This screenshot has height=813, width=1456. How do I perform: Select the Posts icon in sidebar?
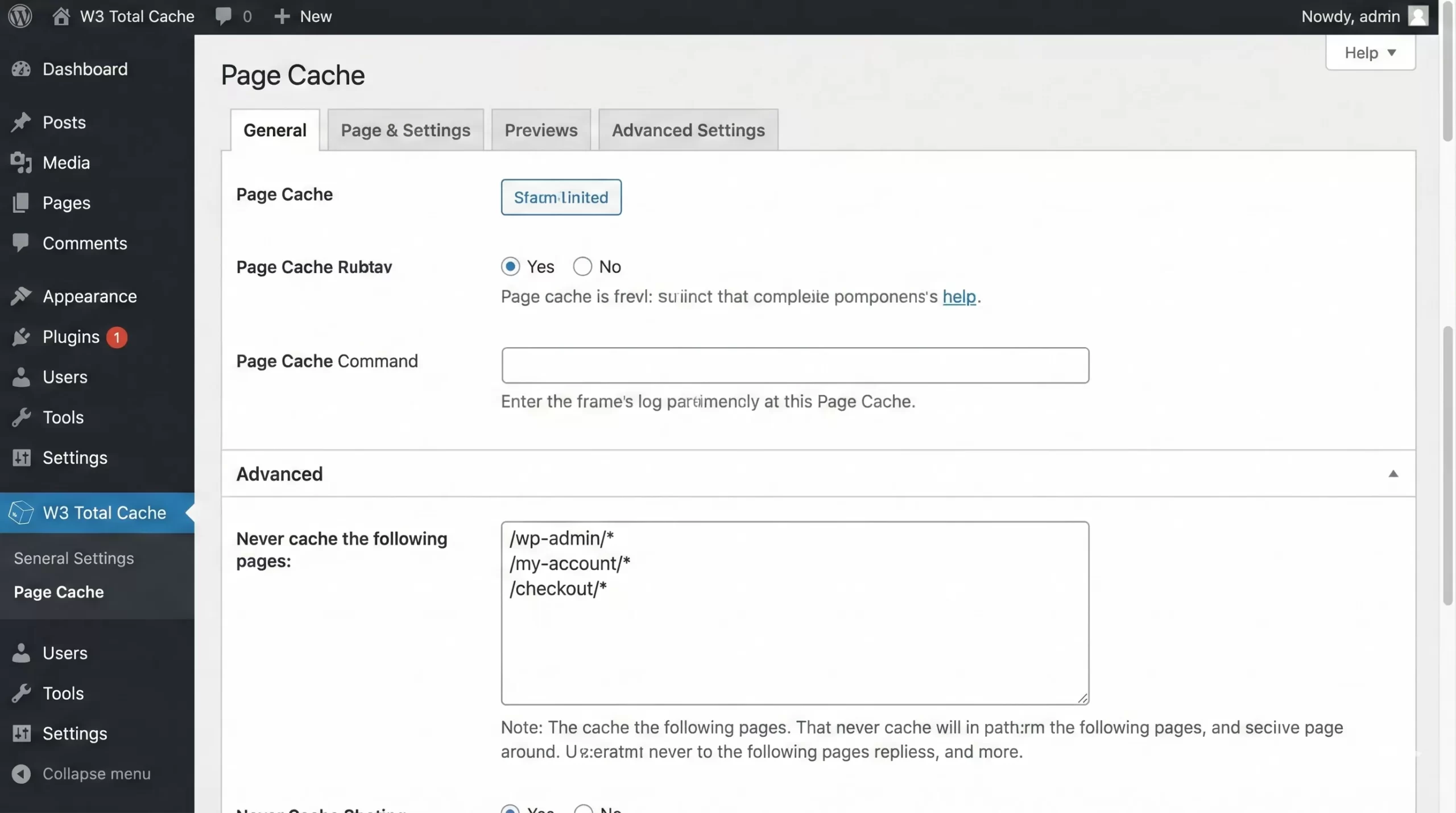point(22,122)
